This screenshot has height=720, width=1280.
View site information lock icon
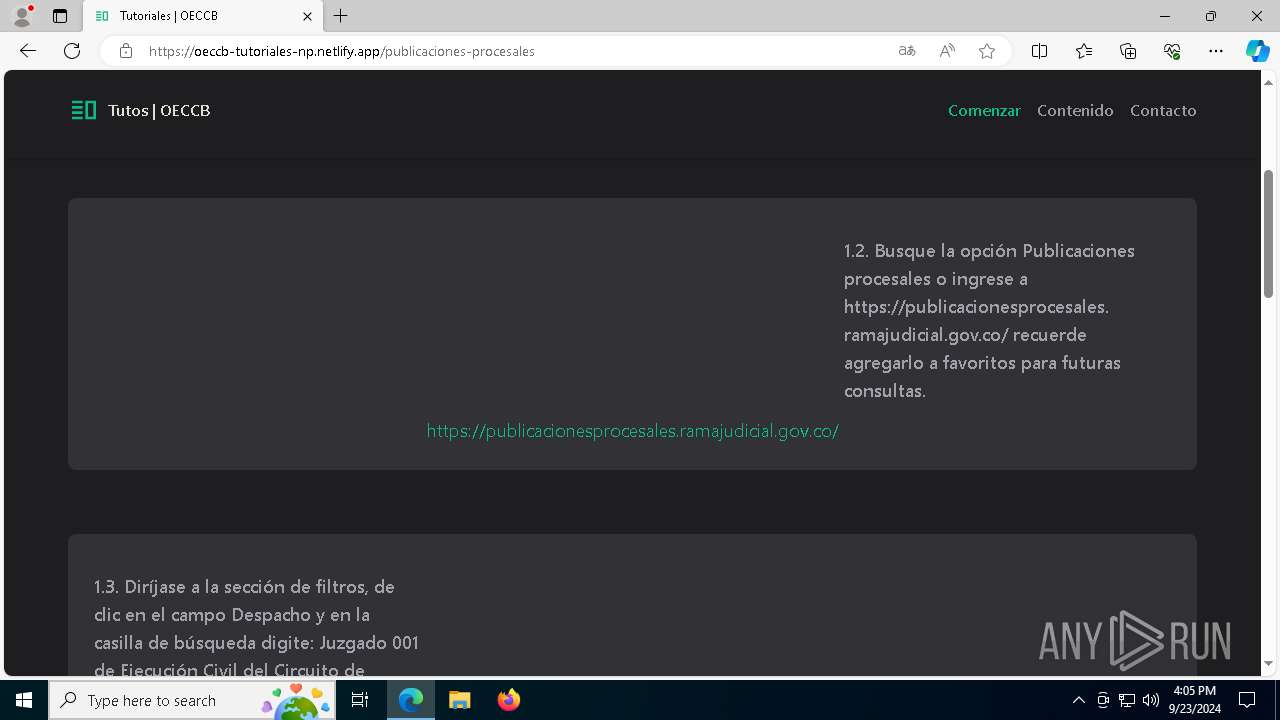click(x=126, y=51)
